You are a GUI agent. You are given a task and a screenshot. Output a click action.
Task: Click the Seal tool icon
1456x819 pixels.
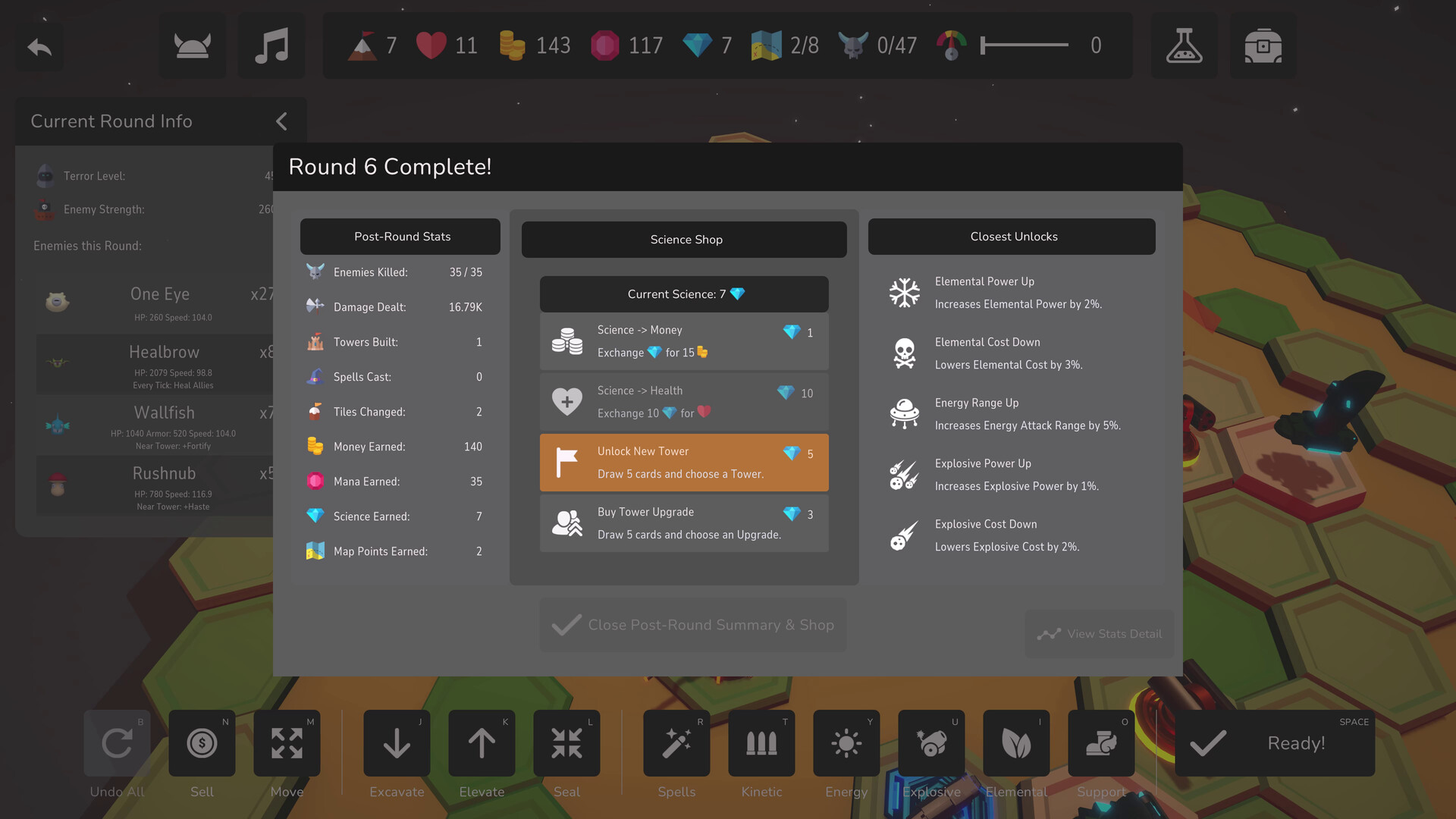tap(566, 743)
